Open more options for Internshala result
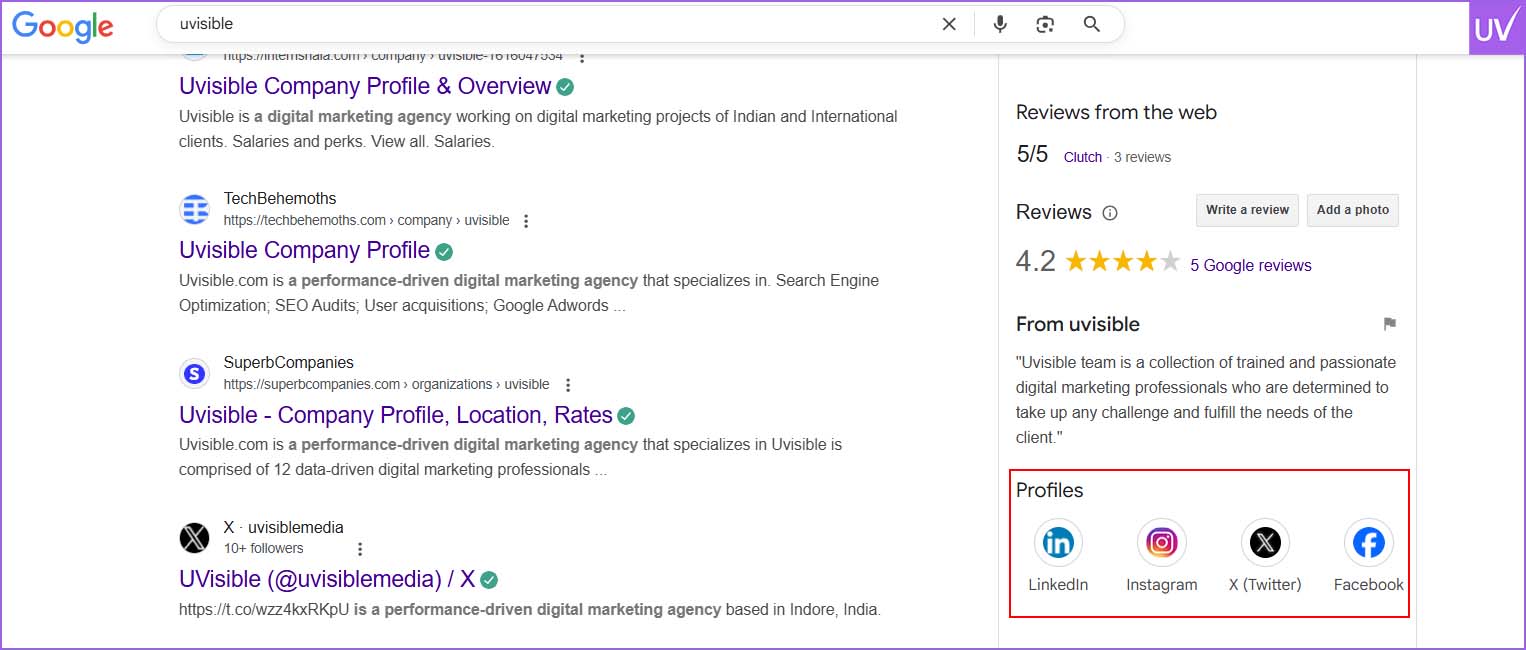1526x650 pixels. point(583,57)
